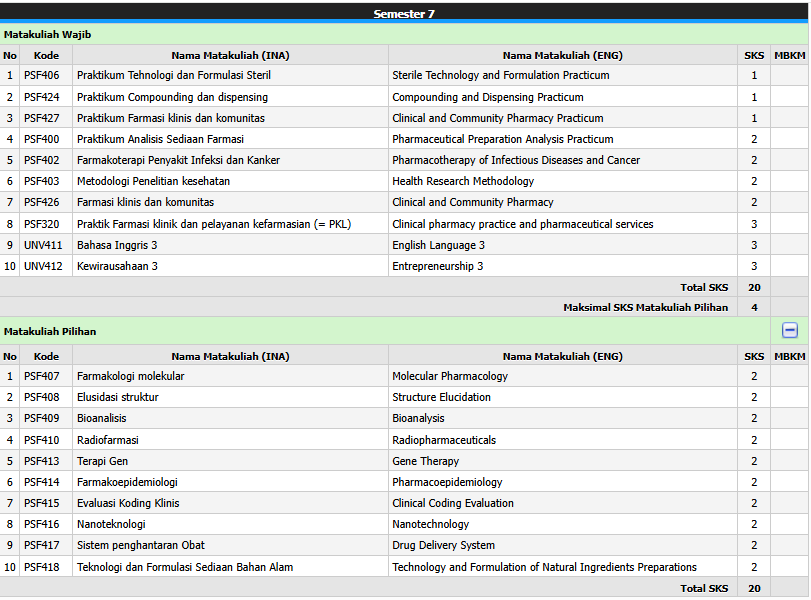Select 'Bahasa Inggris 3'
Viewport: 811px width, 600px height.
[x=117, y=246]
